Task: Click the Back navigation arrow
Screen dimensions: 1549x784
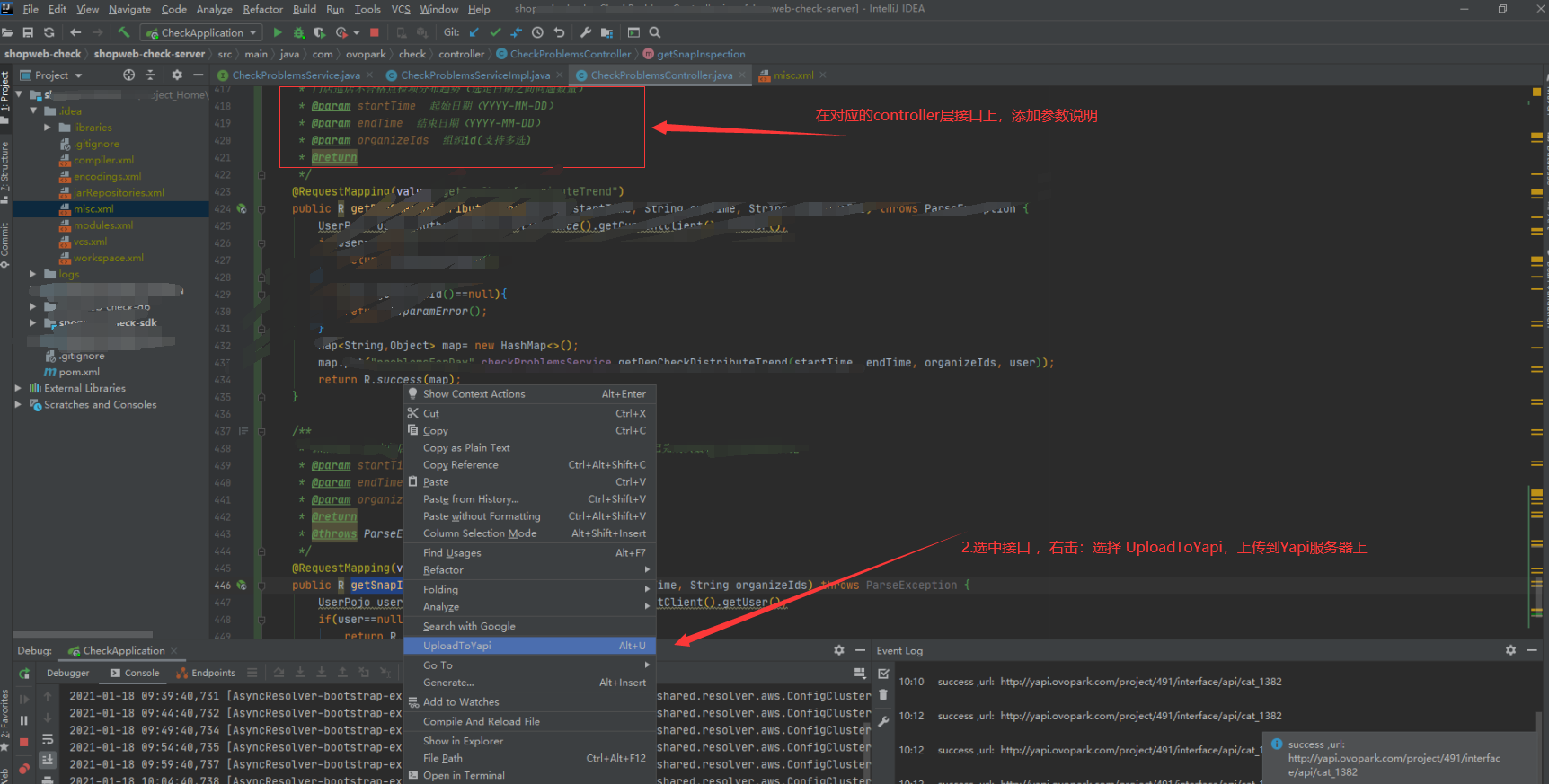Action: [75, 32]
